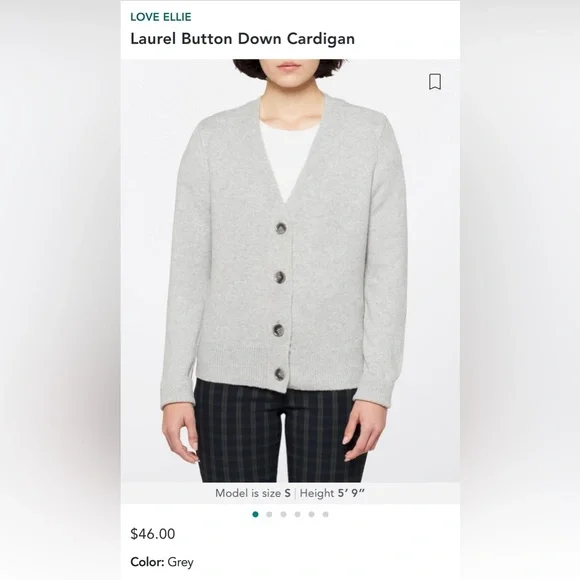Click the bottom cardigan button in photo
This screenshot has width=580, height=580.
coord(280,374)
